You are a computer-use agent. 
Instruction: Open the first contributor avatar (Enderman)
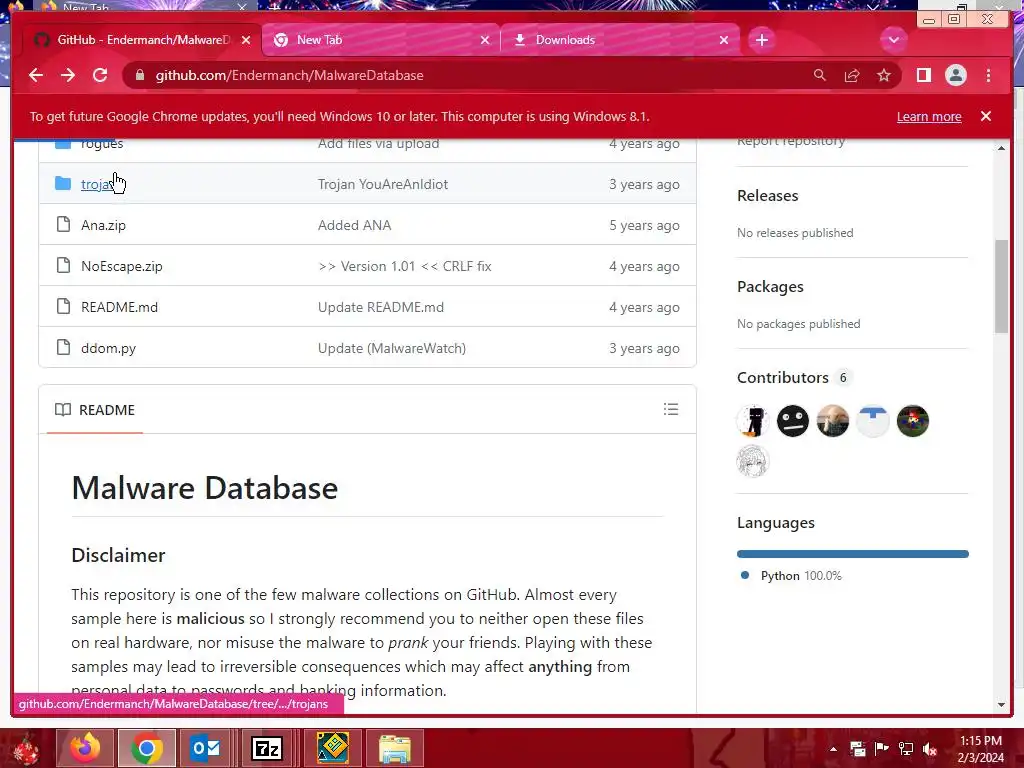point(753,421)
